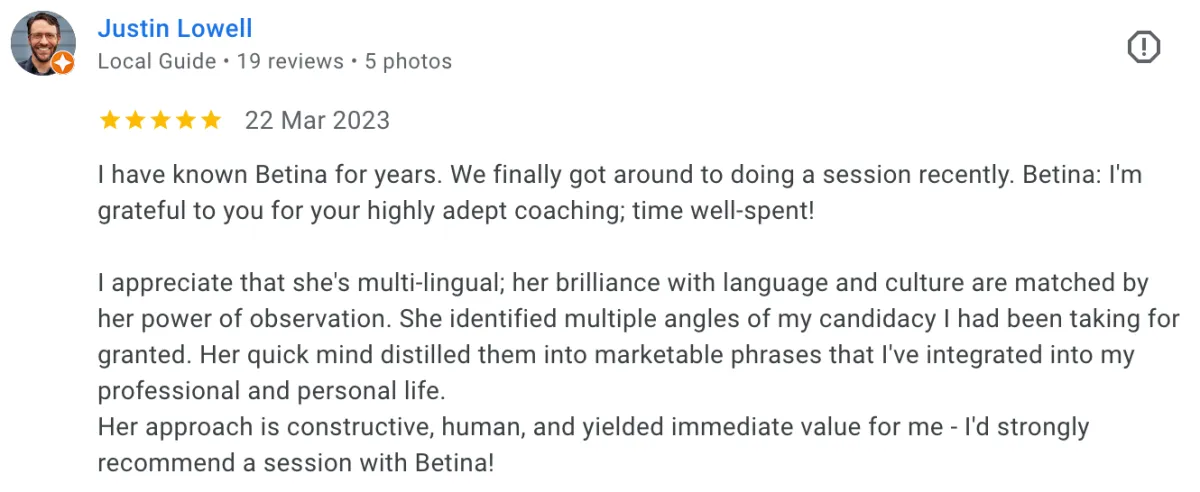Image resolution: width=1200 pixels, height=492 pixels.
Task: Click the fourth yellow rating star
Action: click(x=185, y=121)
